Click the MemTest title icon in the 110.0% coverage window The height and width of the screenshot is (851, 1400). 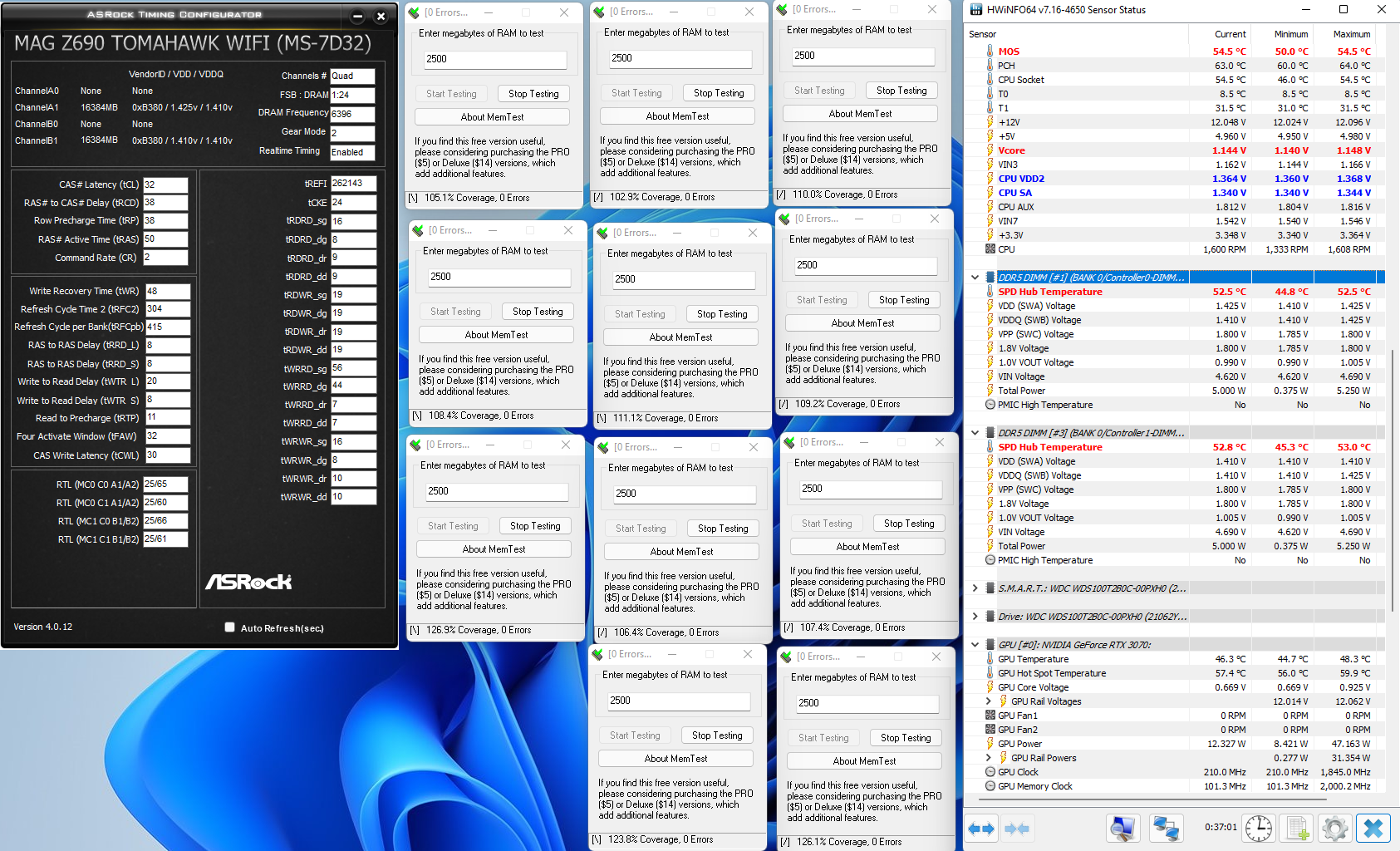pyautogui.click(x=782, y=9)
